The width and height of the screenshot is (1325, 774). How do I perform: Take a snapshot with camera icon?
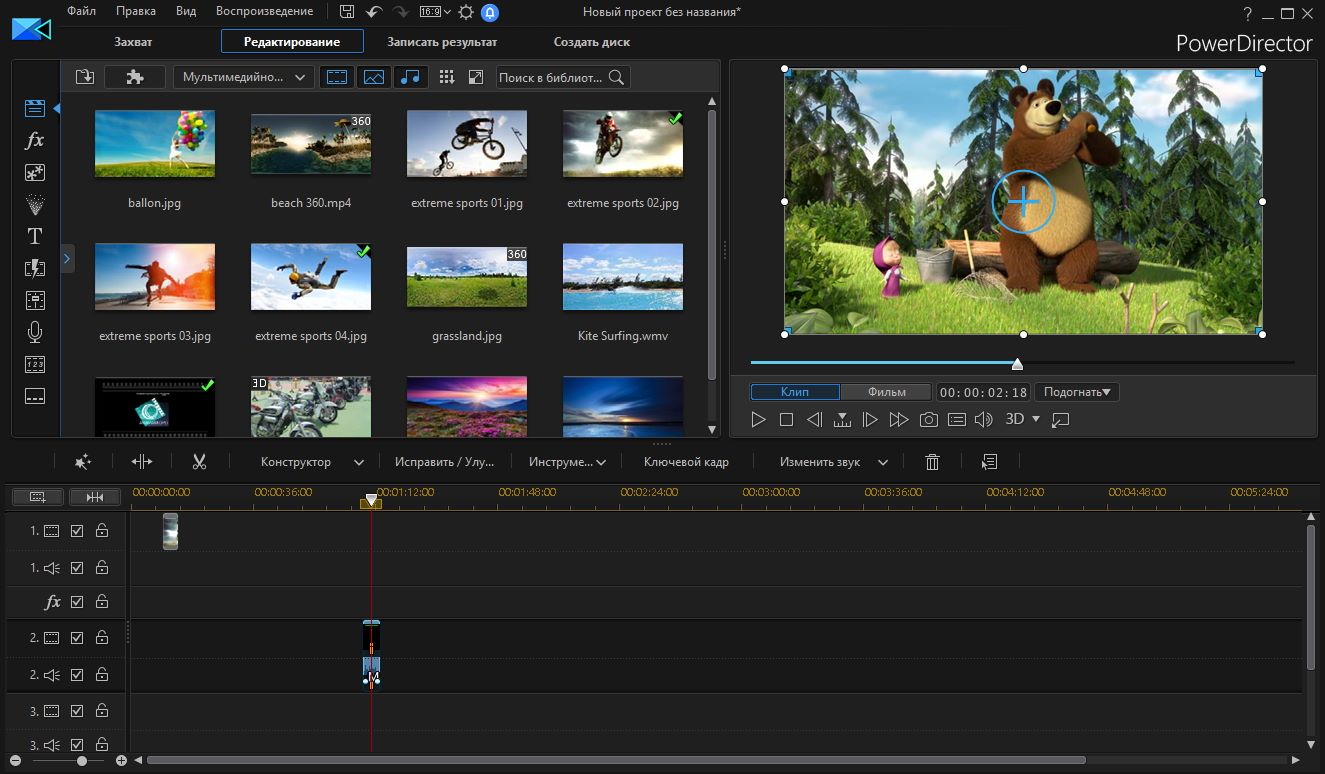[x=929, y=420]
